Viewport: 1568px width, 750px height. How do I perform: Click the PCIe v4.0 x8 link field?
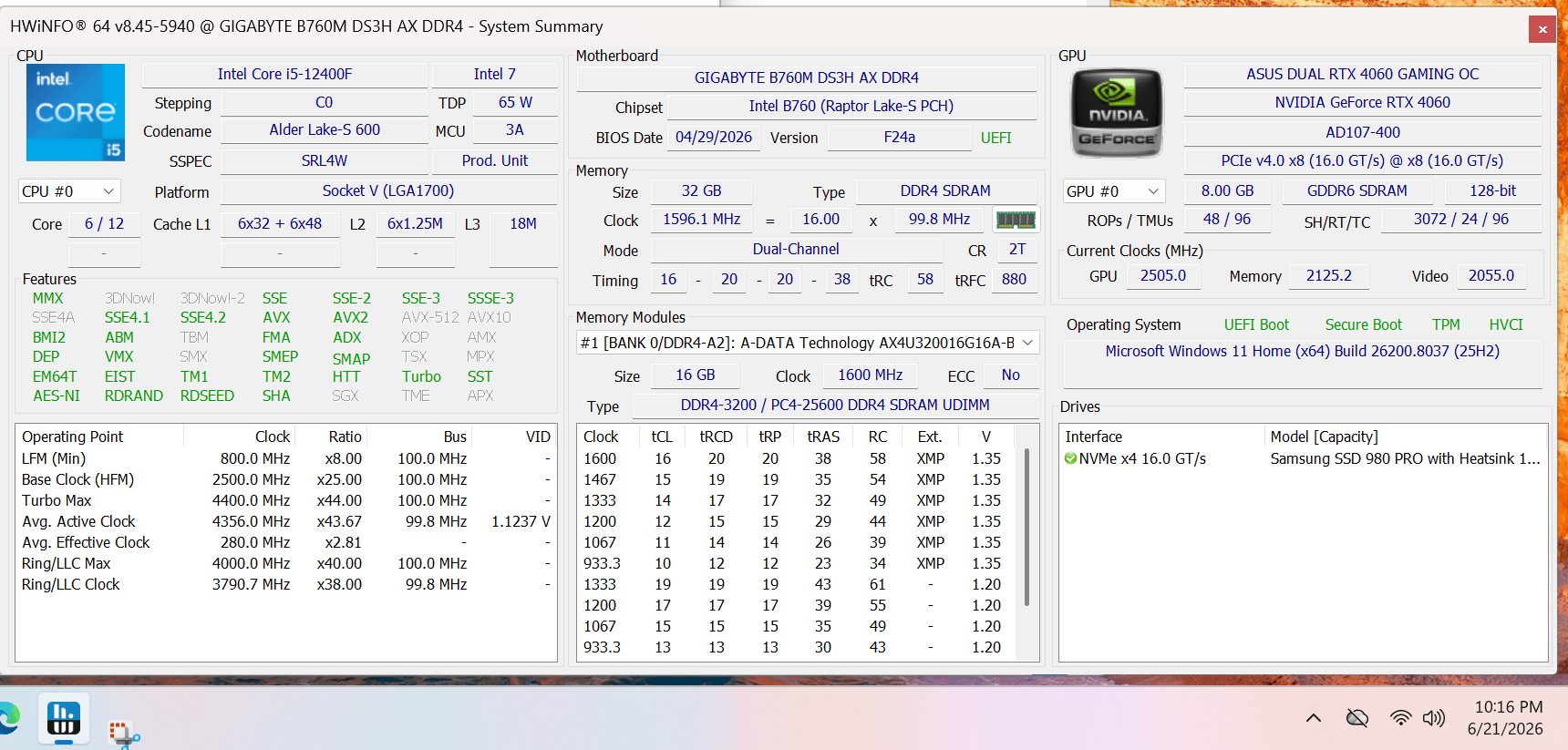tap(1363, 161)
